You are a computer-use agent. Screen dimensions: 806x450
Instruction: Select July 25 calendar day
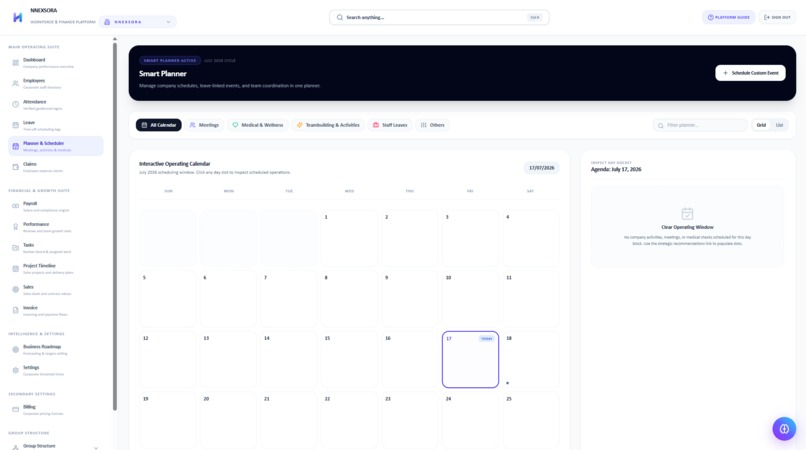click(530, 420)
